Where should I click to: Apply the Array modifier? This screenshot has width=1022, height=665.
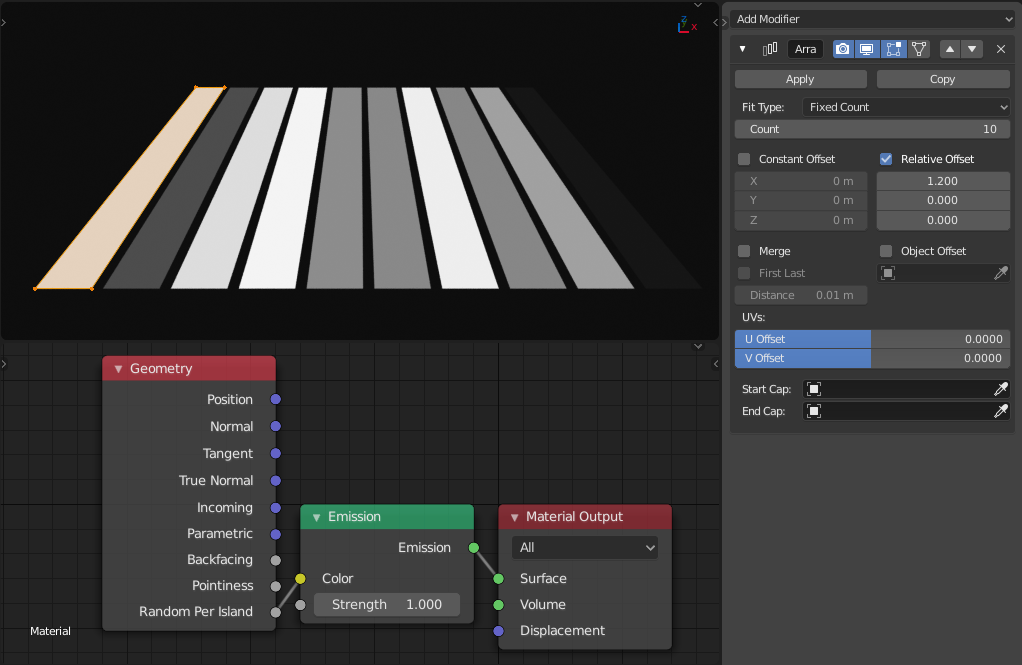pos(800,78)
